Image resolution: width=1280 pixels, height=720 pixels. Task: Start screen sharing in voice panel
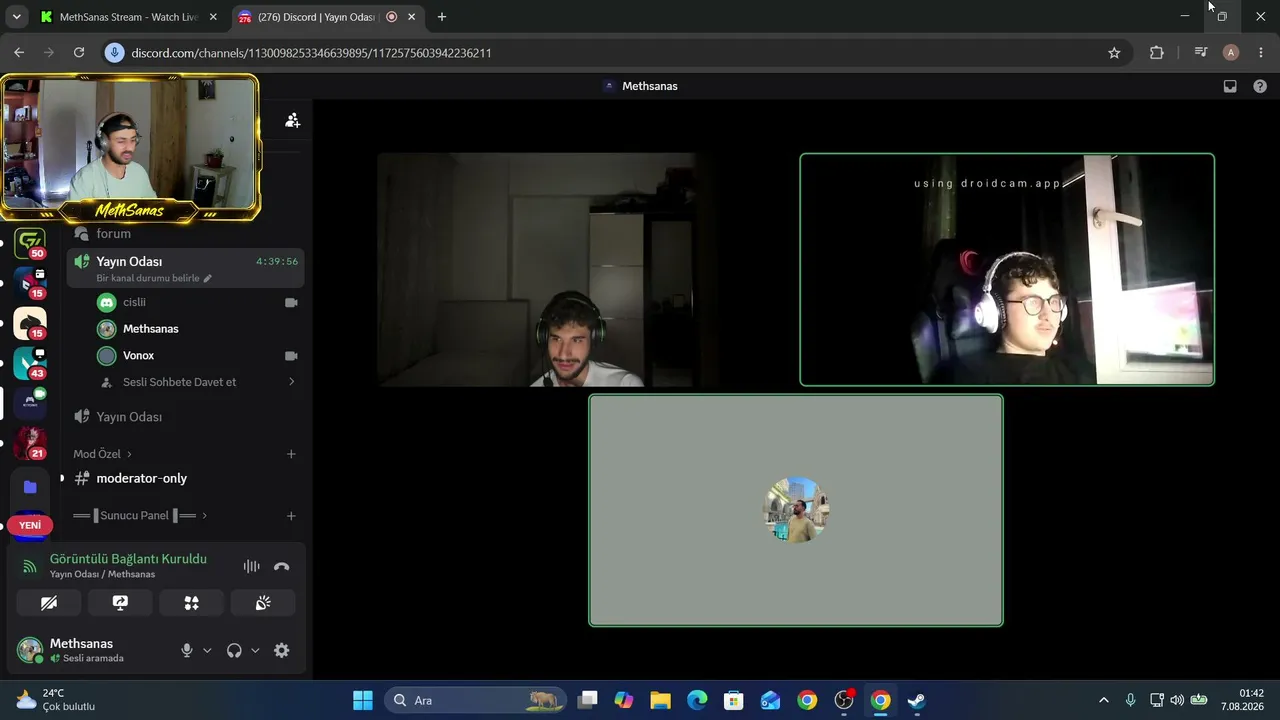[120, 603]
